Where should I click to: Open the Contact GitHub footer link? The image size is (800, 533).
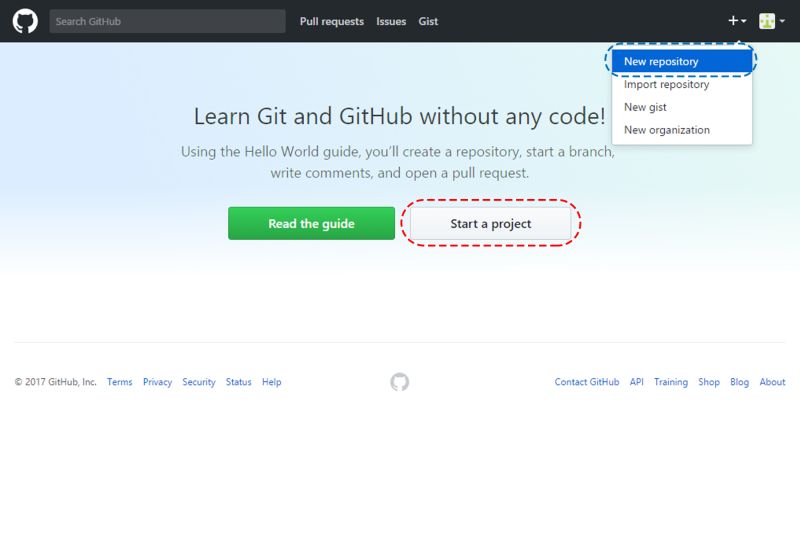[x=587, y=382]
